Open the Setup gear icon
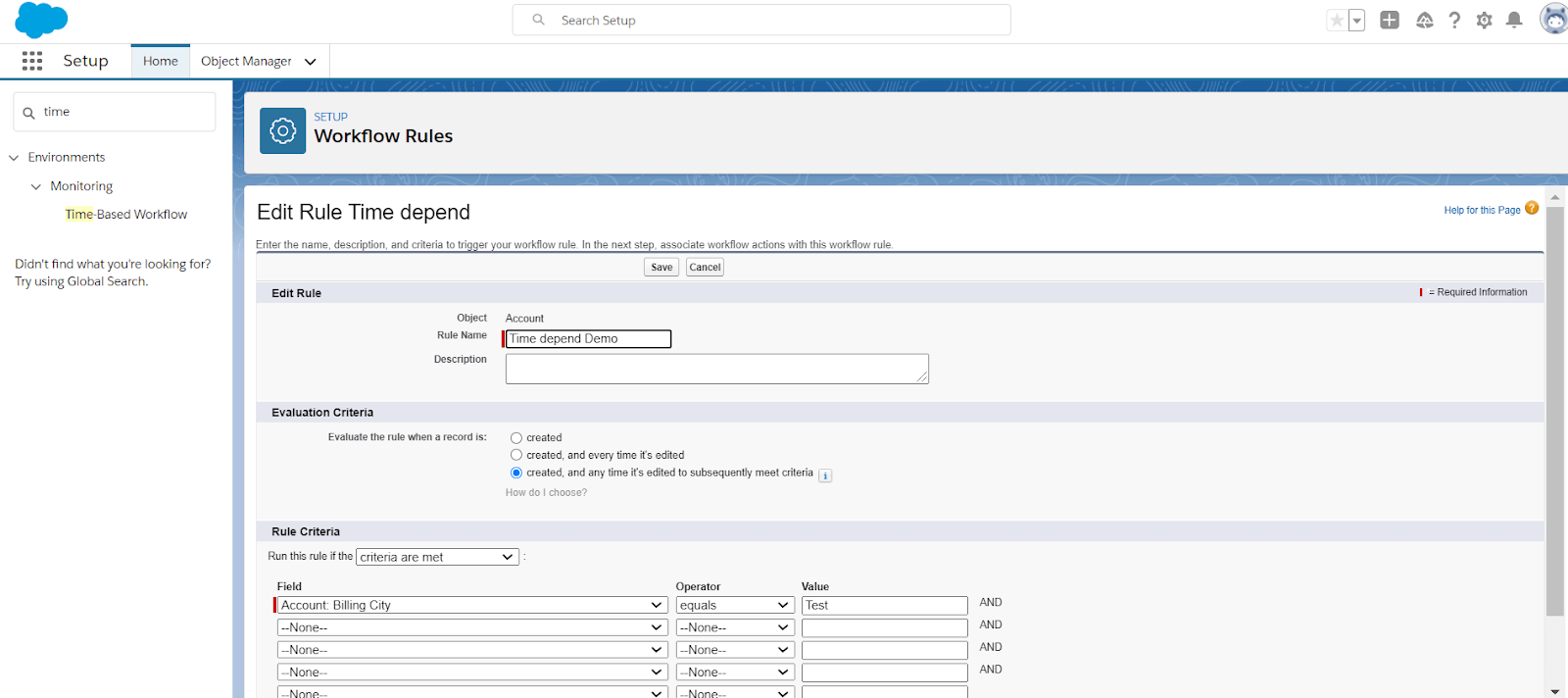Viewport: 1568px width, 698px height. coord(1484,21)
